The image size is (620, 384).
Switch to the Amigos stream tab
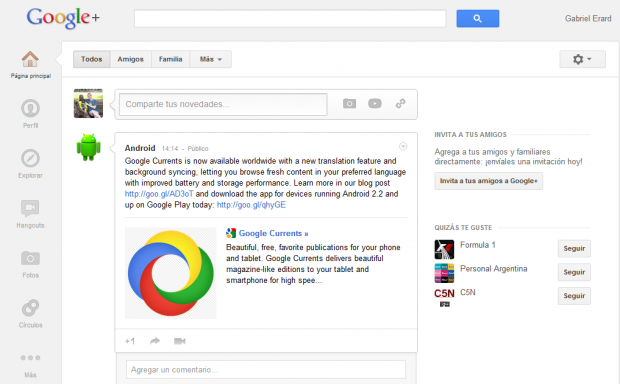[x=130, y=59]
